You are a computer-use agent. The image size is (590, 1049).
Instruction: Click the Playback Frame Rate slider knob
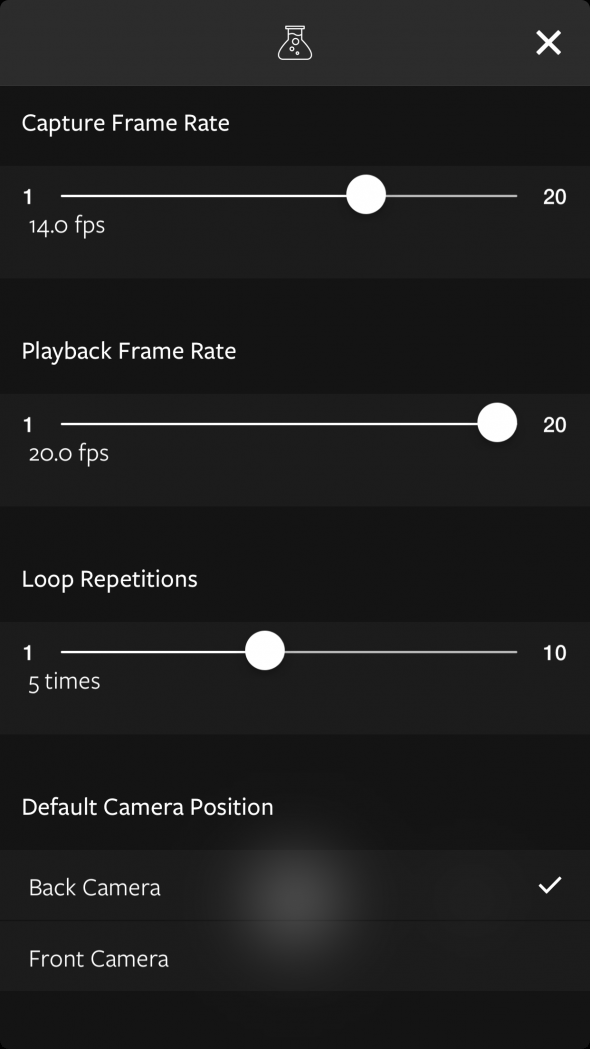[497, 422]
